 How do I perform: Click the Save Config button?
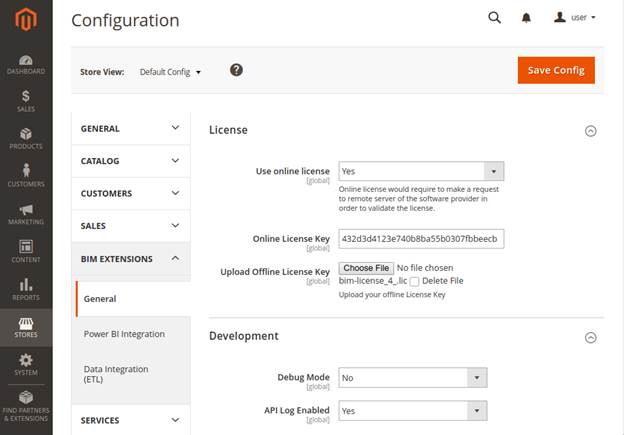click(x=556, y=70)
